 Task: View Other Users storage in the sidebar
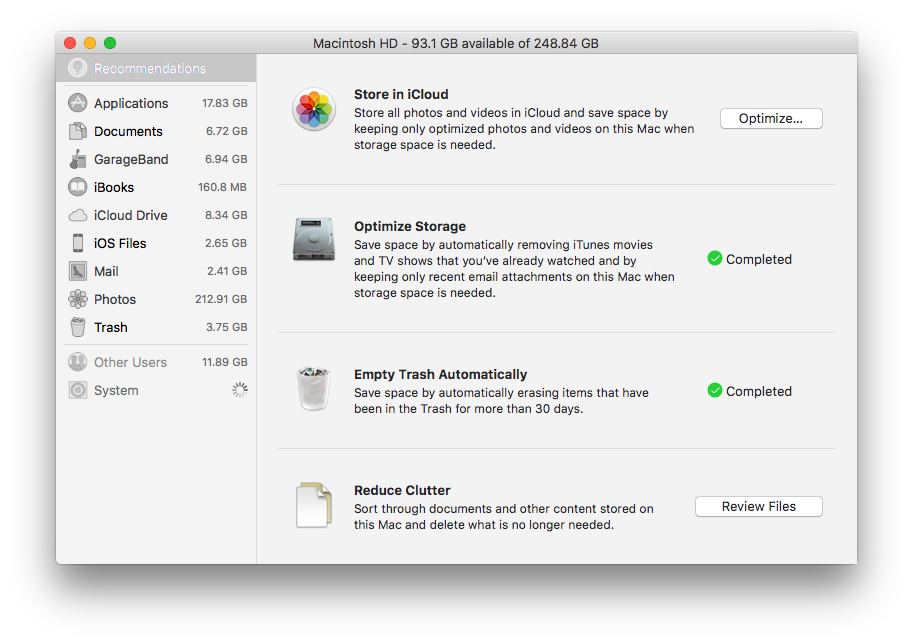tap(130, 362)
